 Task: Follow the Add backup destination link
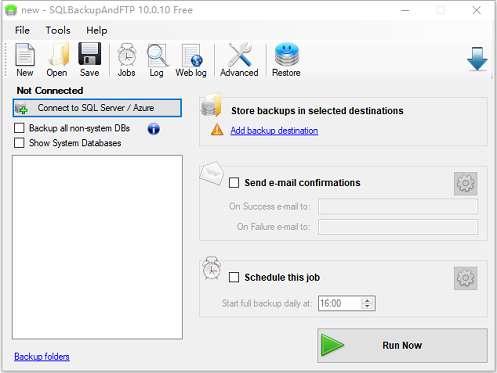click(274, 131)
